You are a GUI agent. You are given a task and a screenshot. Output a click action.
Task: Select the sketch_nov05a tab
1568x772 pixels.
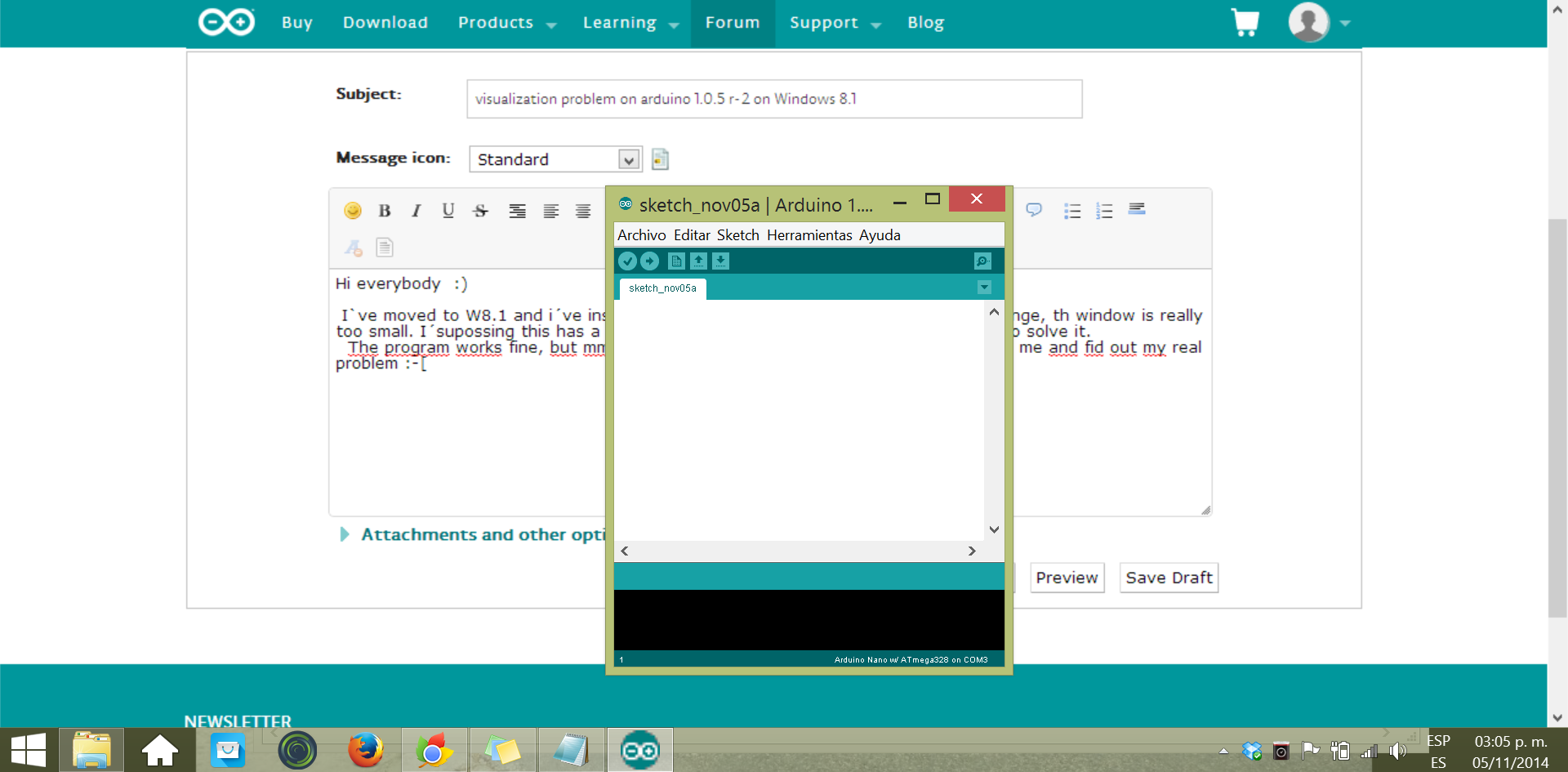(x=662, y=288)
